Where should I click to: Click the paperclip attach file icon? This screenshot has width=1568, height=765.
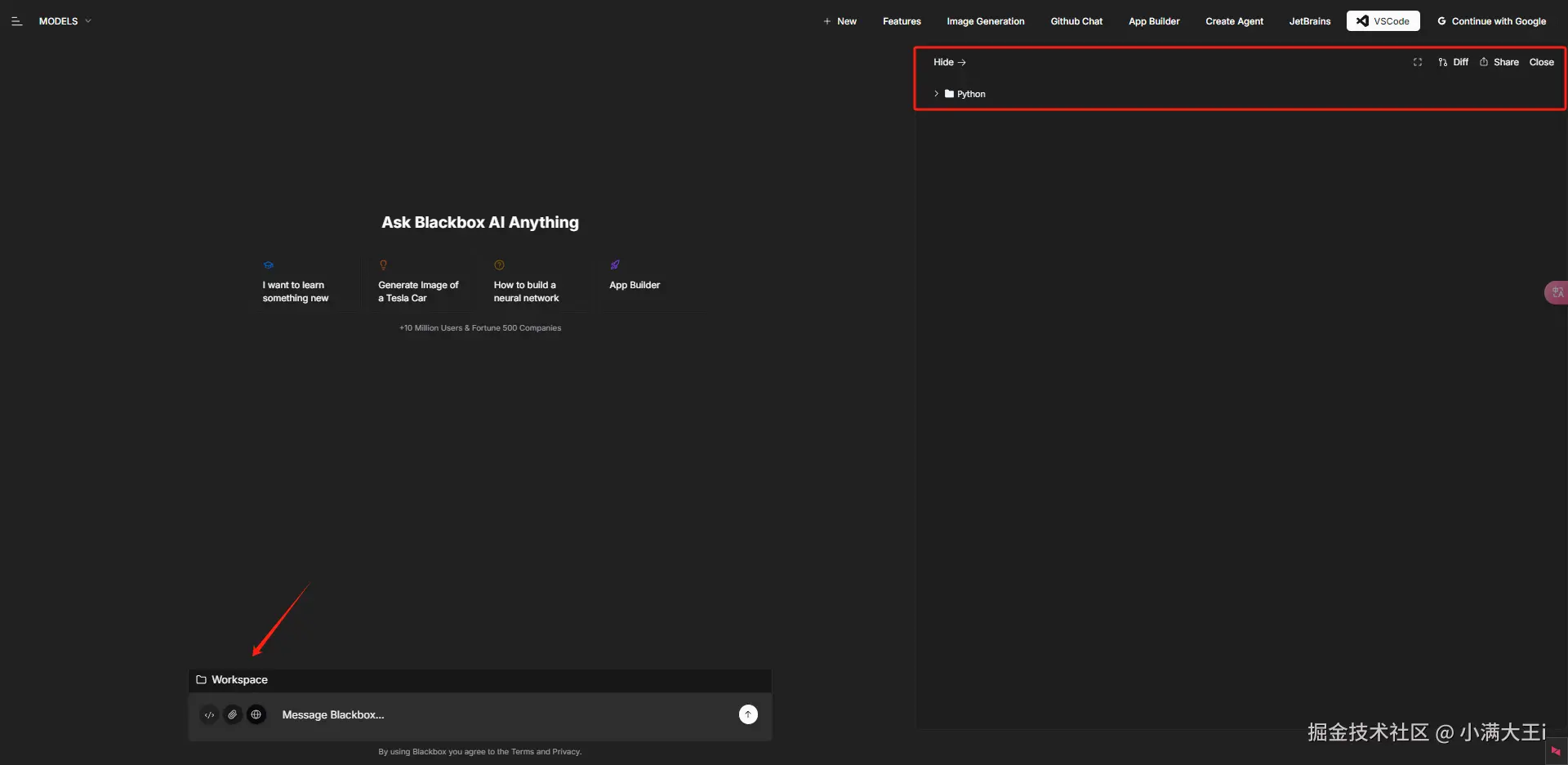(x=233, y=715)
